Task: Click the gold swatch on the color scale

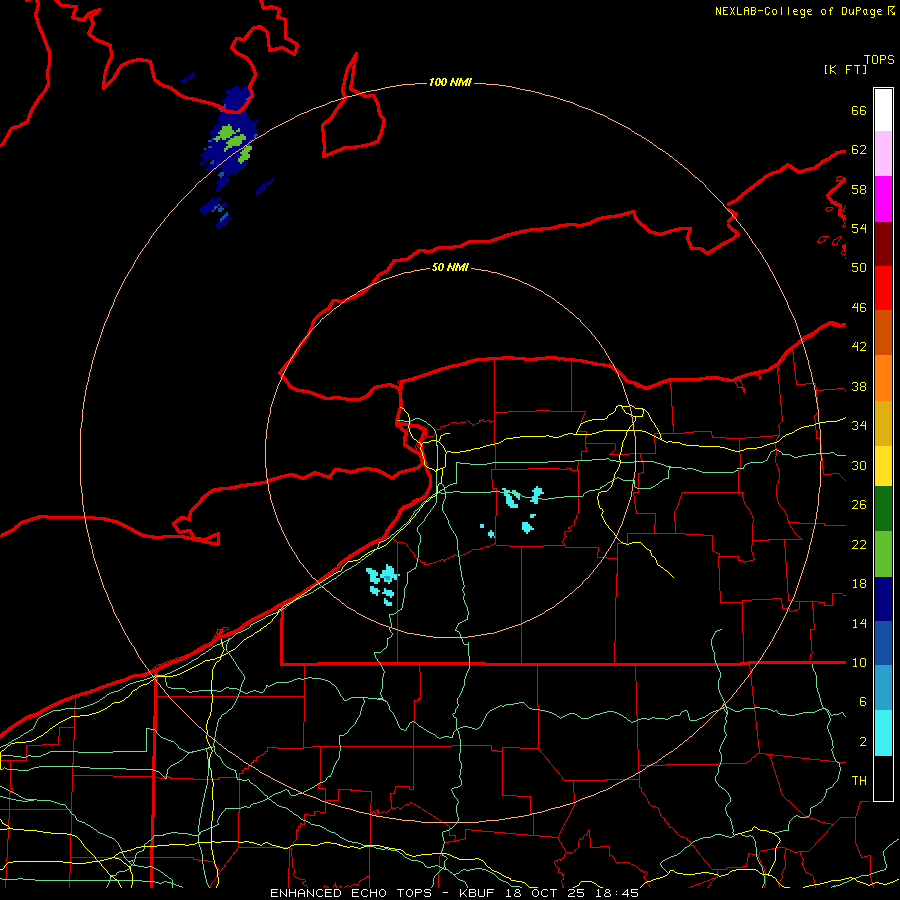Action: pos(883,423)
